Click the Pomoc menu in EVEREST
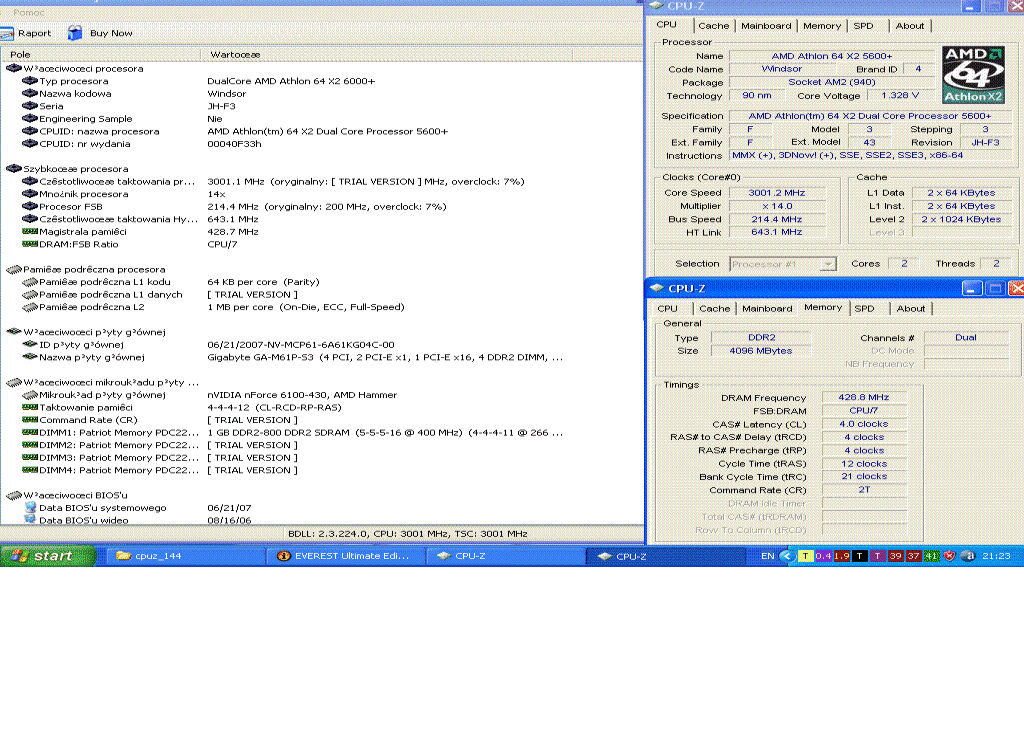The width and height of the screenshot is (1024, 756). pyautogui.click(x=29, y=12)
